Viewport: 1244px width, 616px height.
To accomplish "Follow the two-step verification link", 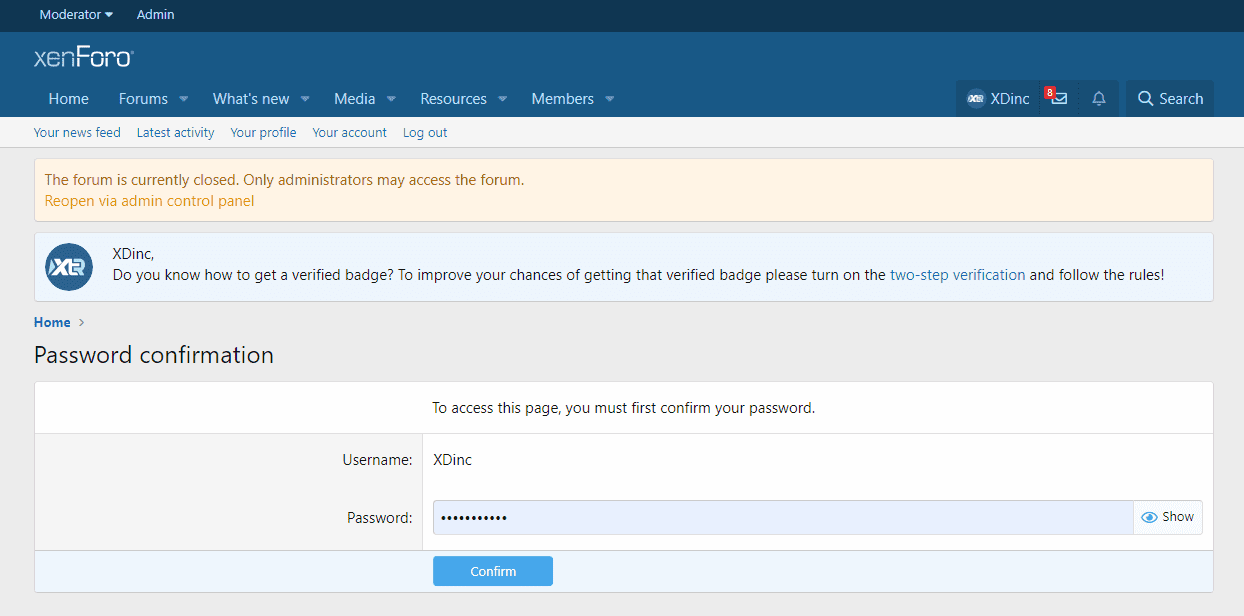I will pyautogui.click(x=957, y=274).
